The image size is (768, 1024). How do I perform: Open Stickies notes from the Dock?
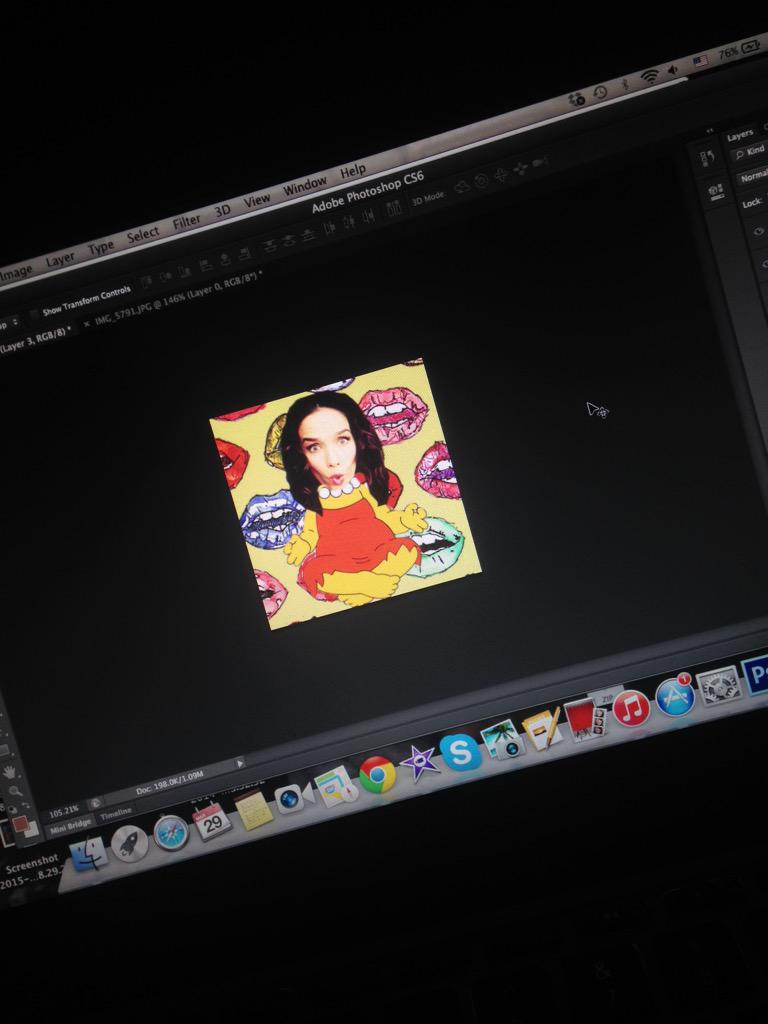pos(253,810)
